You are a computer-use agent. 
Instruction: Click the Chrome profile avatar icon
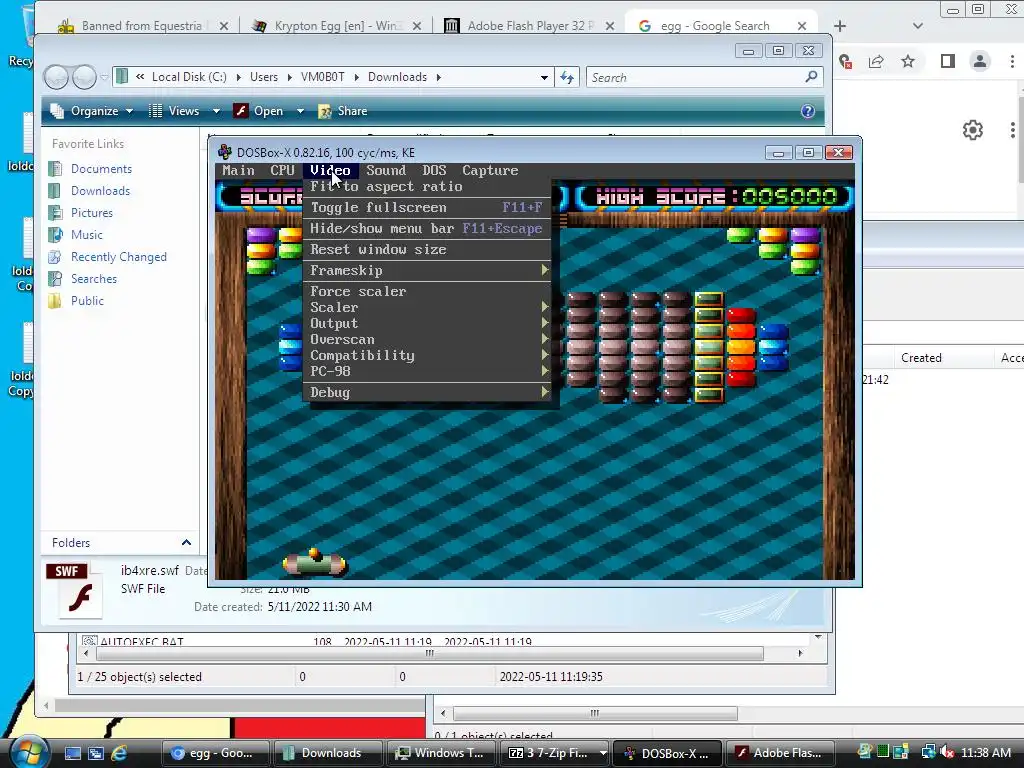(x=980, y=61)
